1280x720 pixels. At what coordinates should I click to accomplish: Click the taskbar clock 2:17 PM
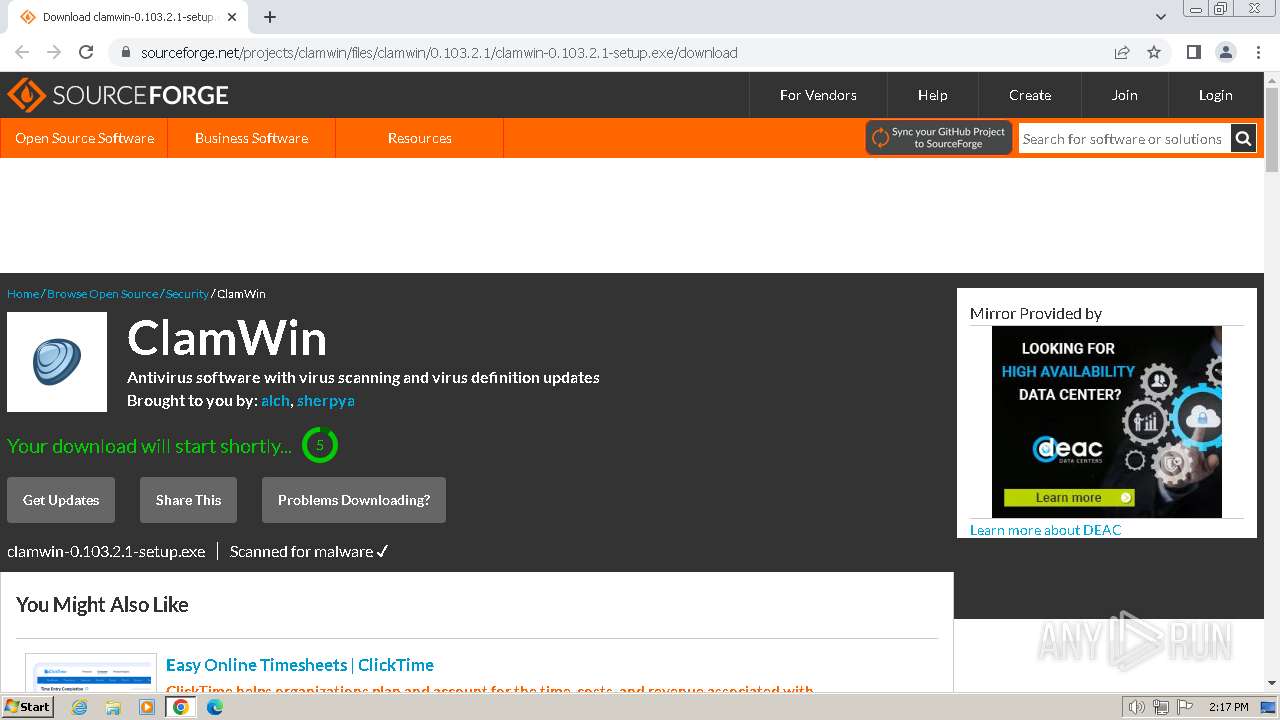tap(1228, 707)
